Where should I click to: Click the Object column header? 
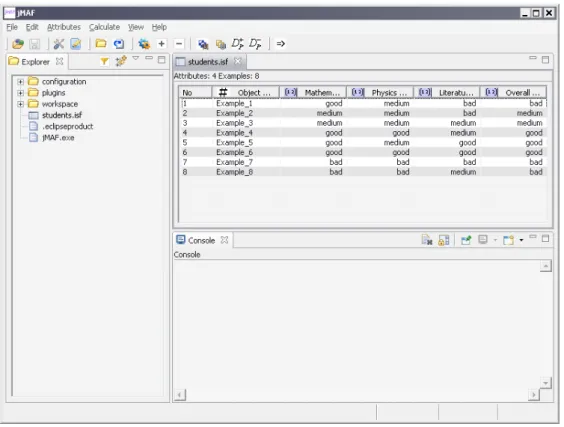246,92
